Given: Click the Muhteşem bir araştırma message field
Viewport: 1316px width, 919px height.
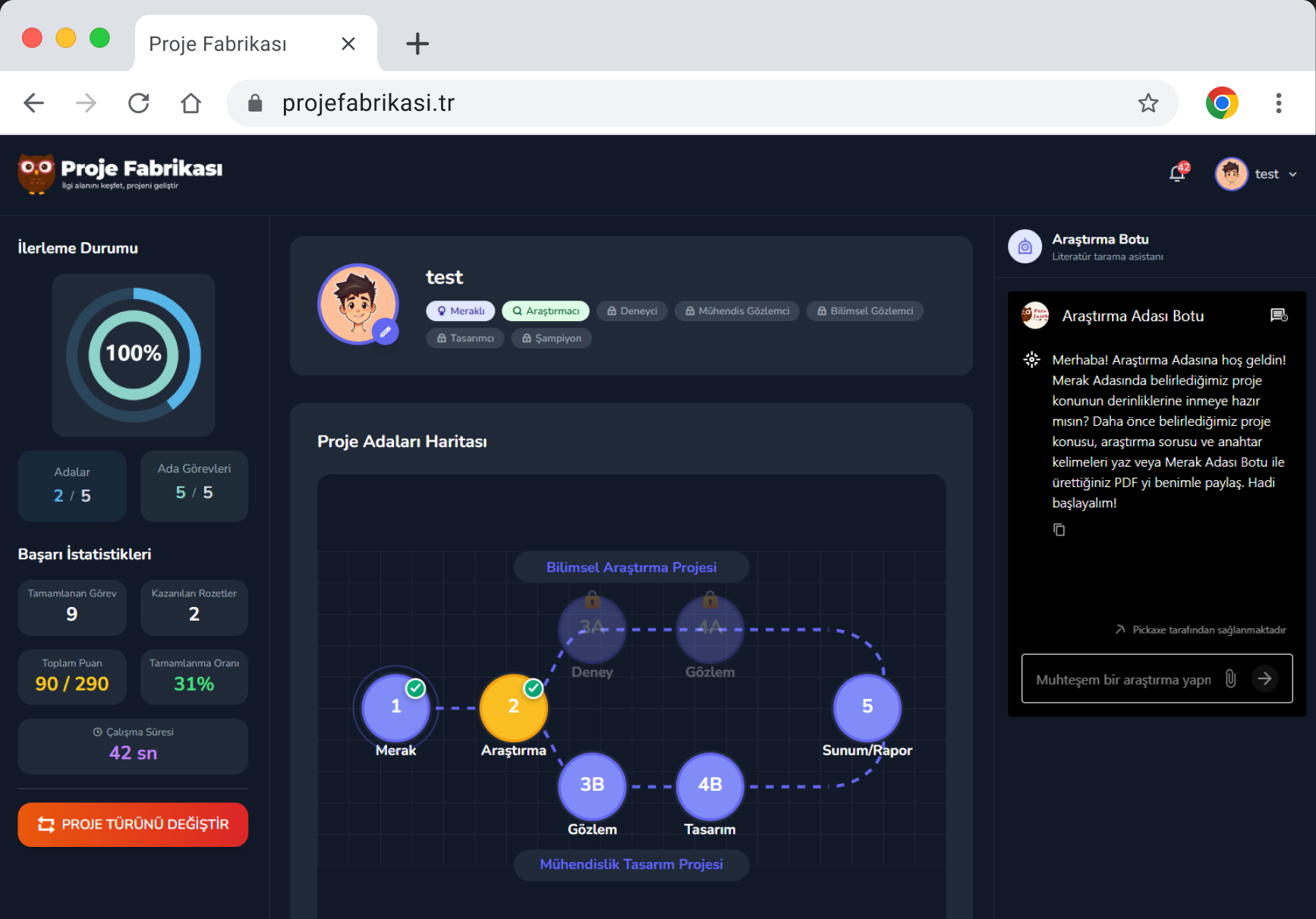Looking at the screenshot, I should [x=1123, y=679].
